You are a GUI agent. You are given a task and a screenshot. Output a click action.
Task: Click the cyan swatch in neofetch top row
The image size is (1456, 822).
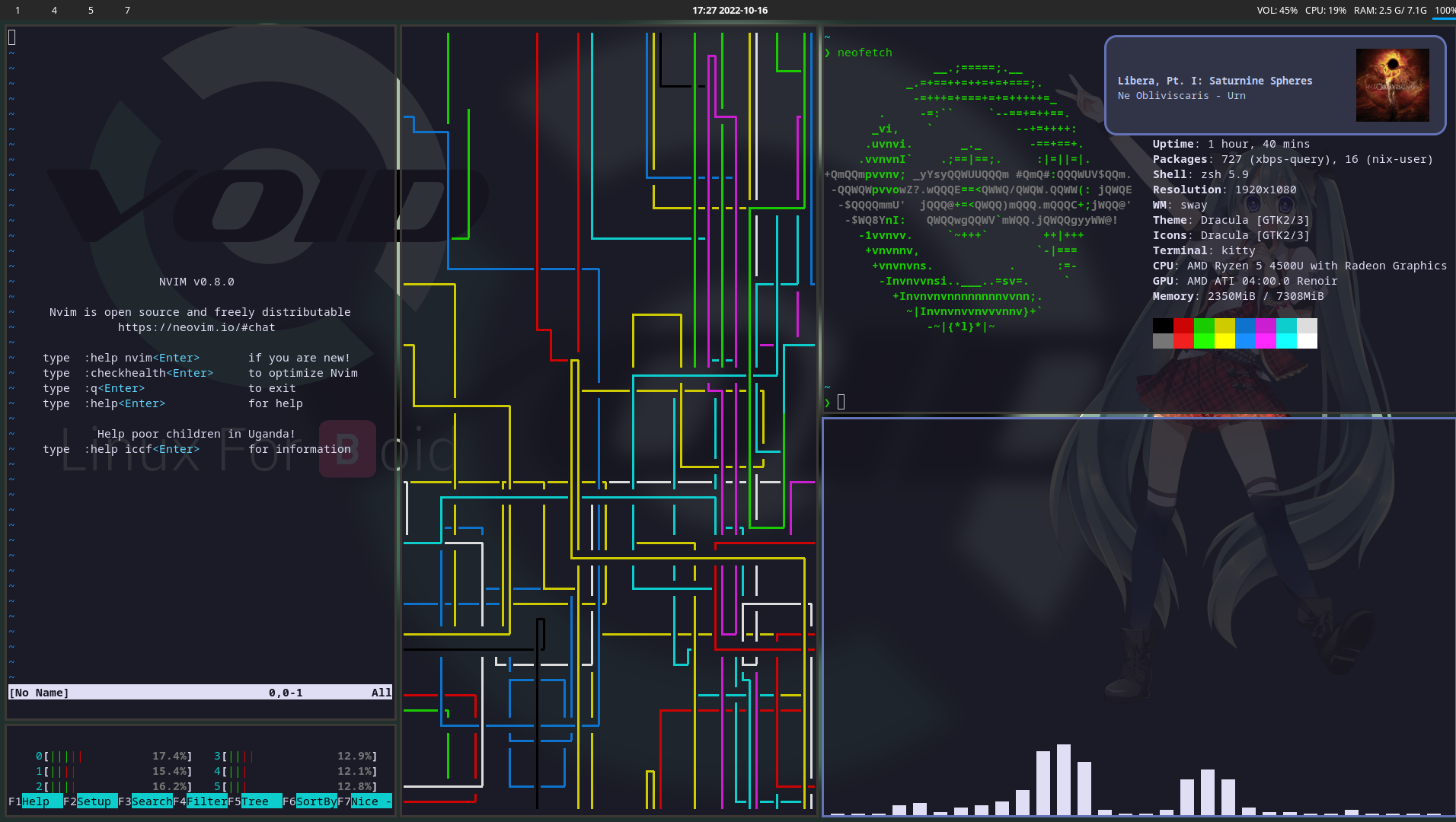pyautogui.click(x=1286, y=326)
